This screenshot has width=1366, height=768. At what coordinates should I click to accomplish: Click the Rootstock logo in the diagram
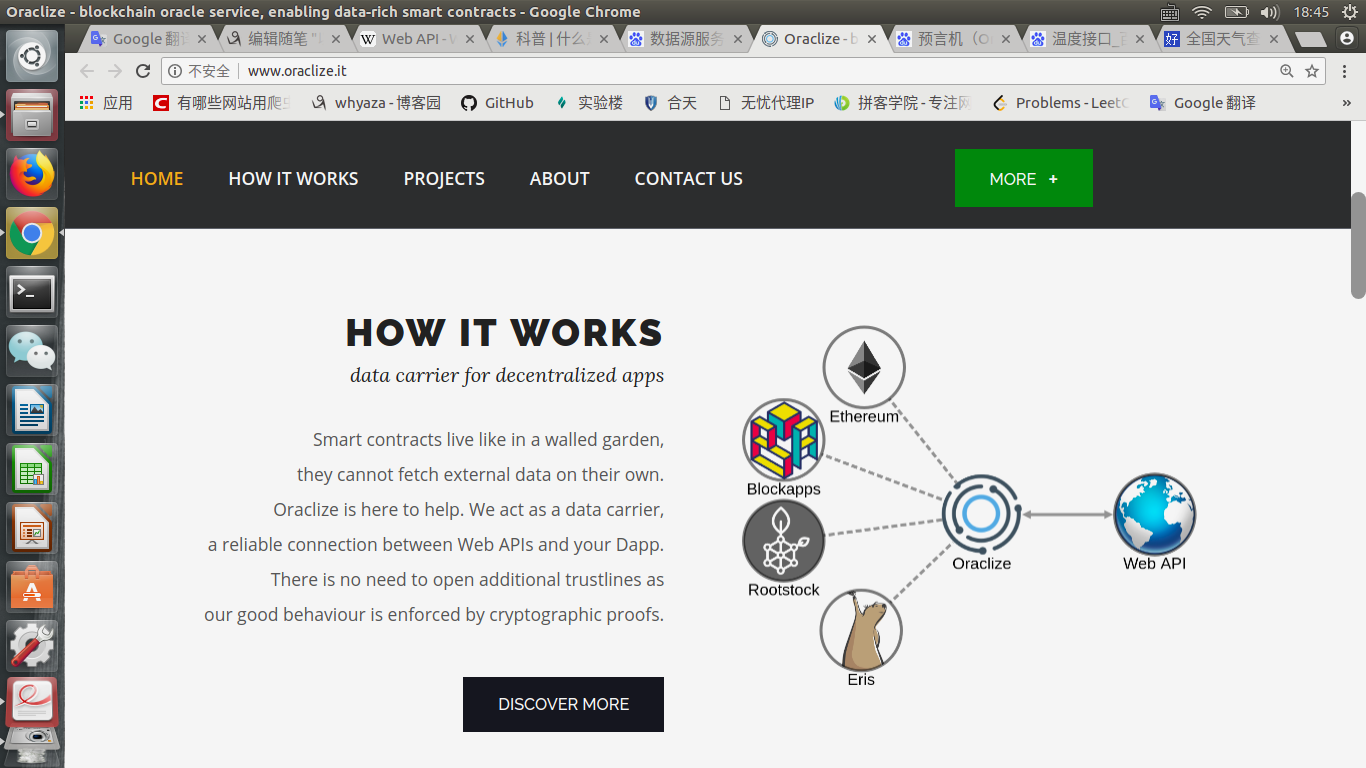tap(783, 541)
